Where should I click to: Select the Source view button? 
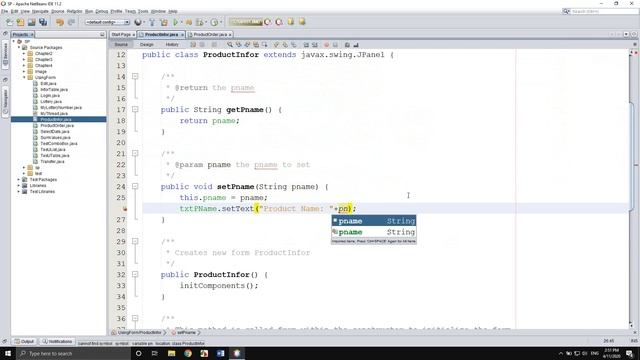coord(121,44)
